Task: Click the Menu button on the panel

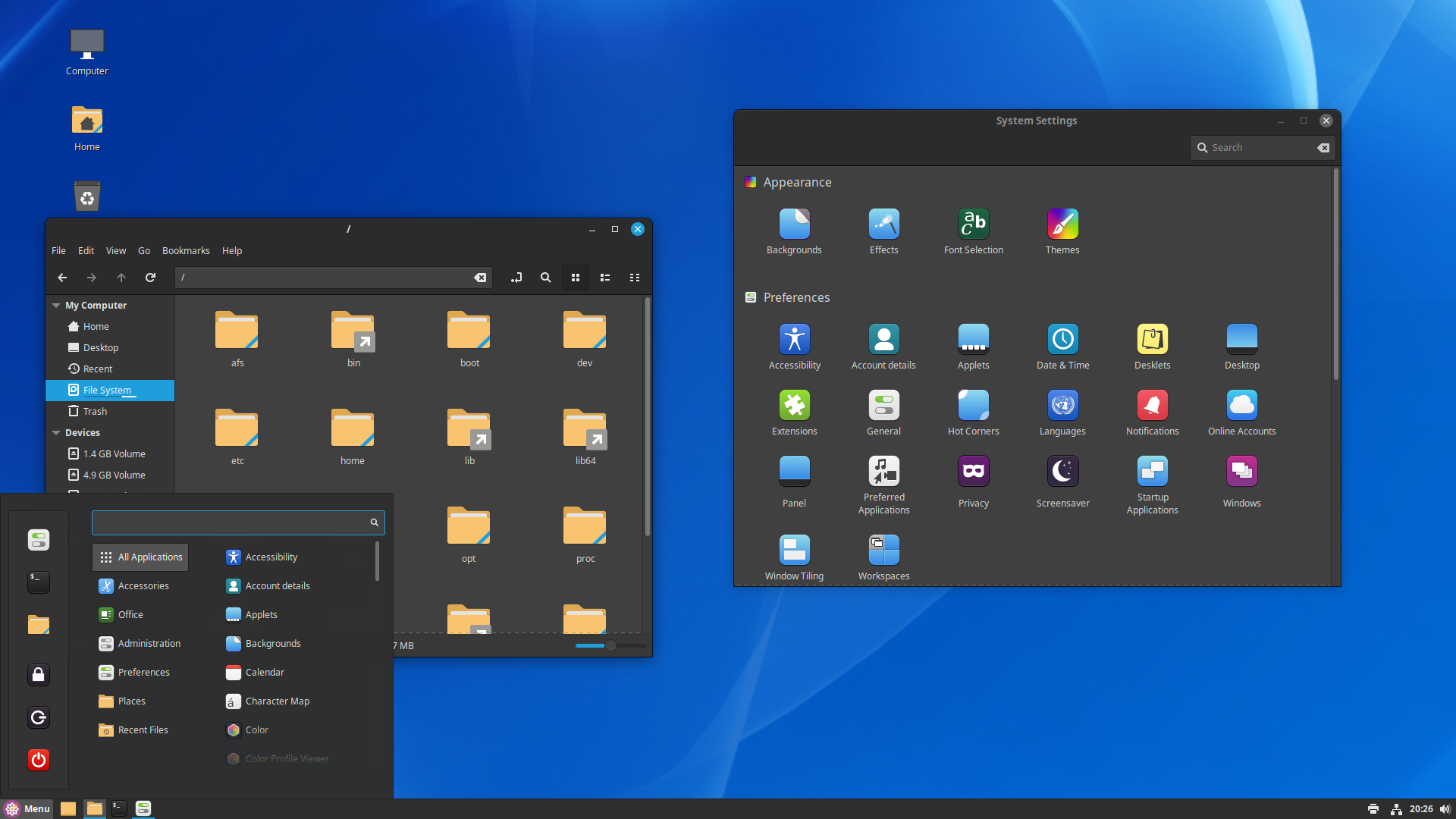Action: click(27, 808)
